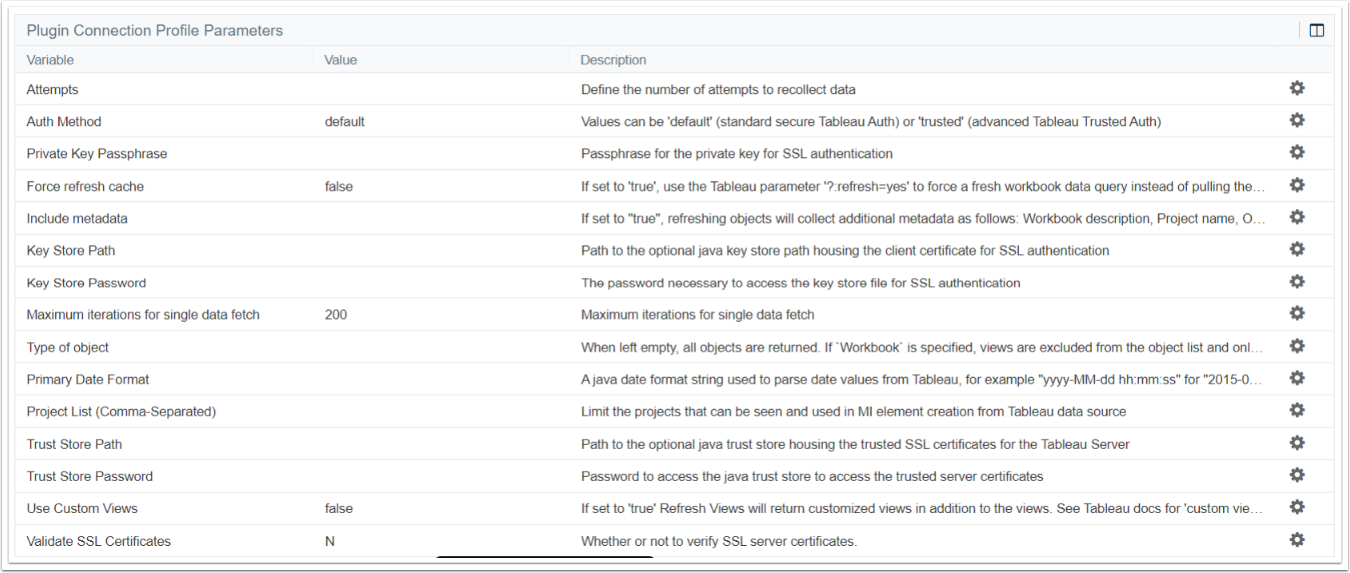Edit Trust Store Password via gear icon
The image size is (1350, 573).
point(1297,475)
